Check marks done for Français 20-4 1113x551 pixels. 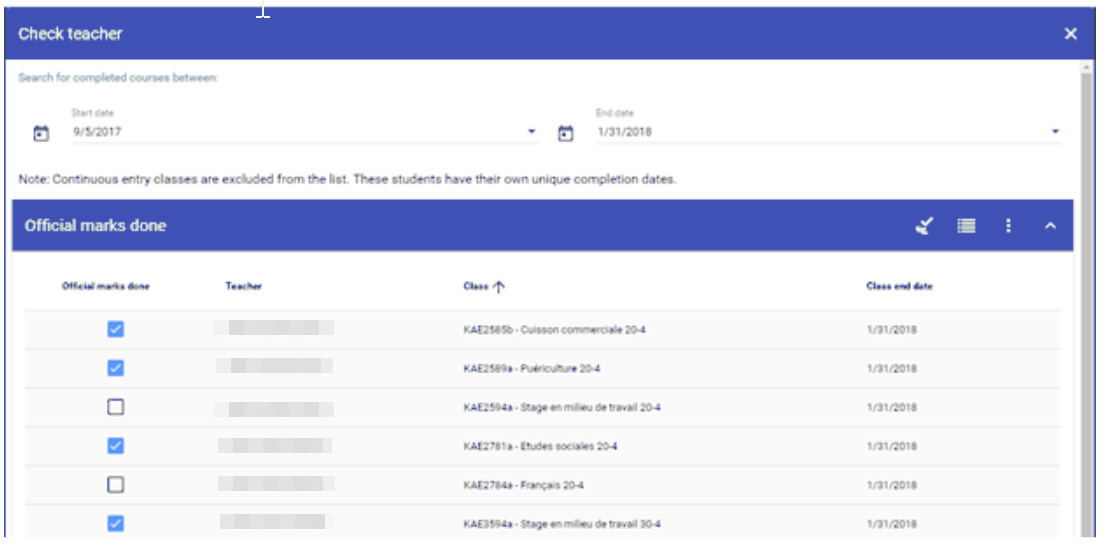115,485
